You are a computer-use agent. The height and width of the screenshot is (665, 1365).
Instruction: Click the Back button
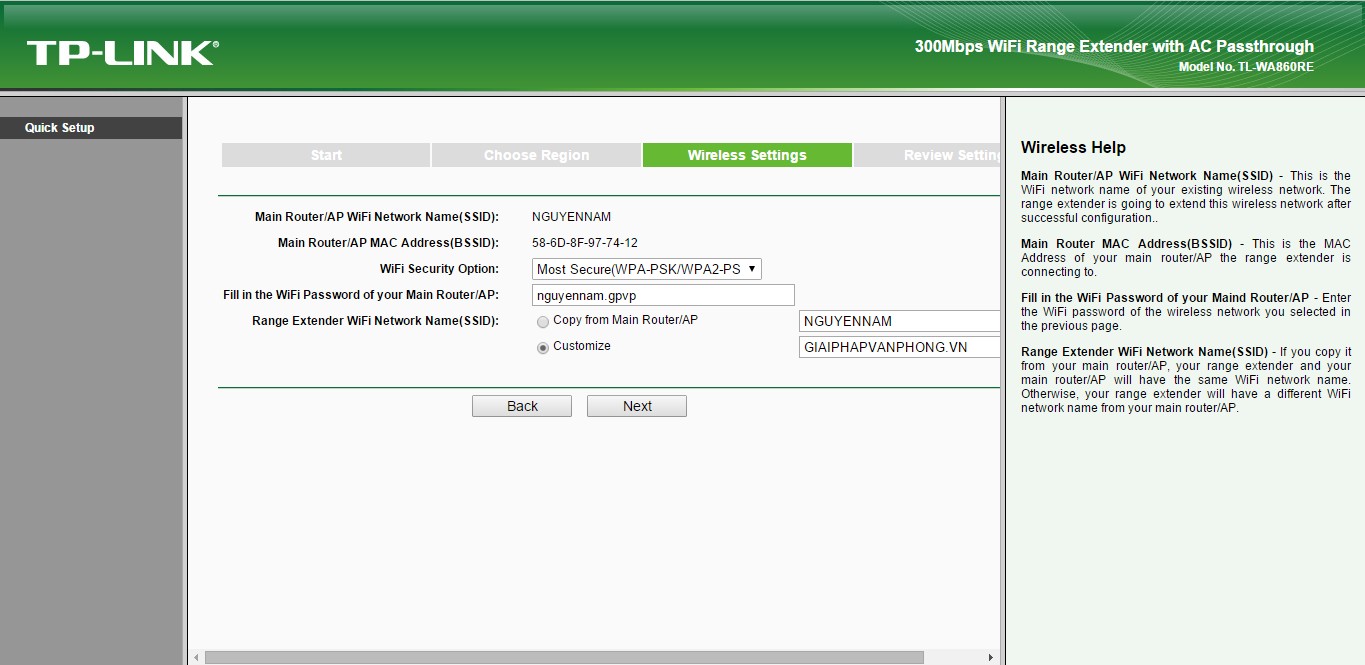(522, 406)
